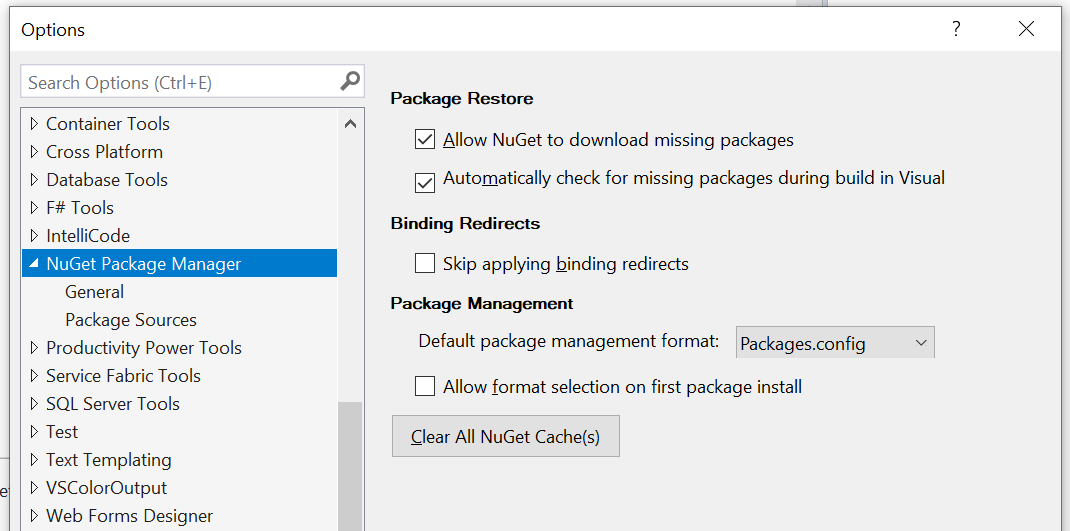Expand the Database Tools node
This screenshot has height=531, width=1070.
(x=35, y=180)
